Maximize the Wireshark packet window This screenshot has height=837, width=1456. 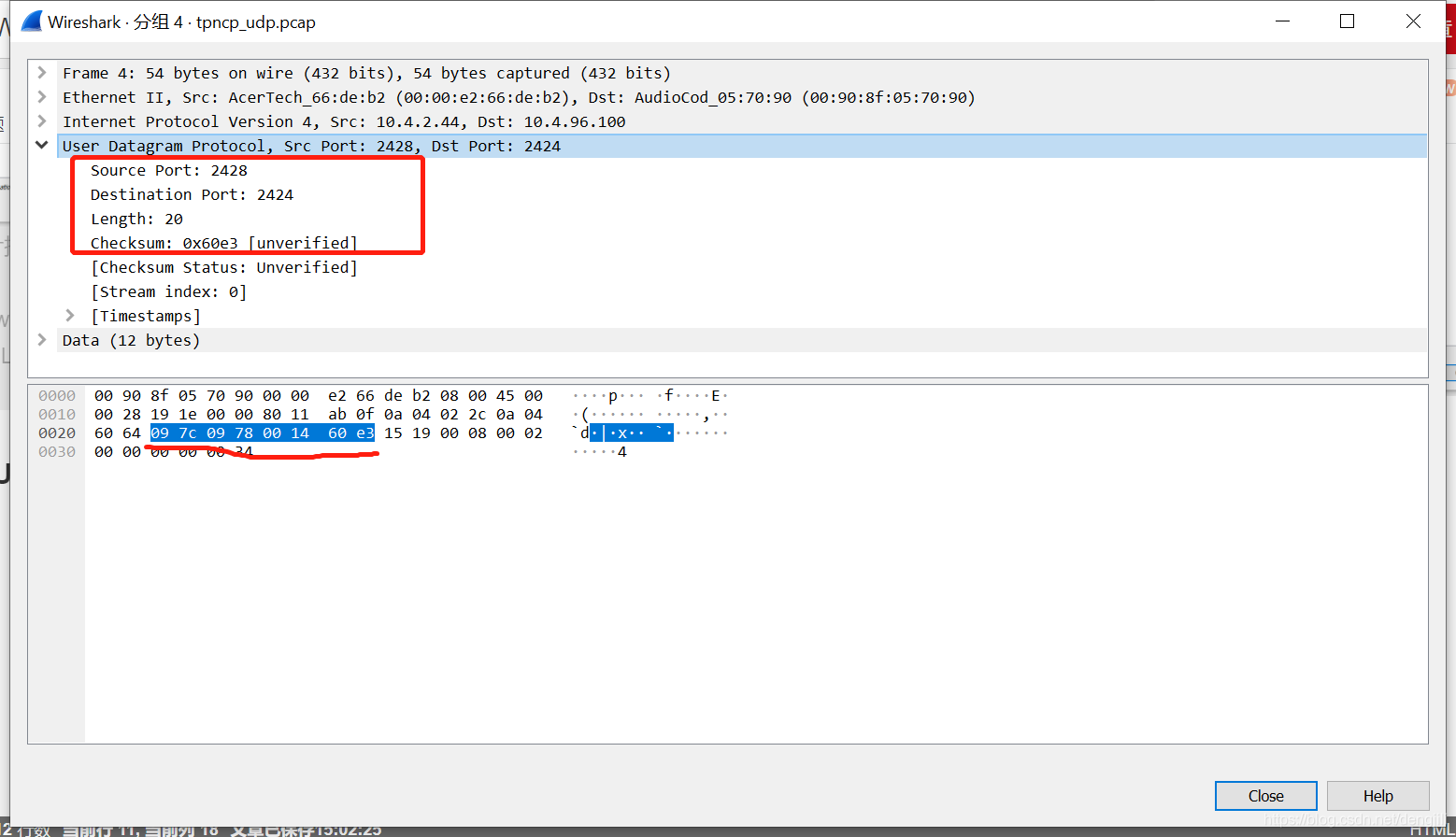coord(1347,21)
